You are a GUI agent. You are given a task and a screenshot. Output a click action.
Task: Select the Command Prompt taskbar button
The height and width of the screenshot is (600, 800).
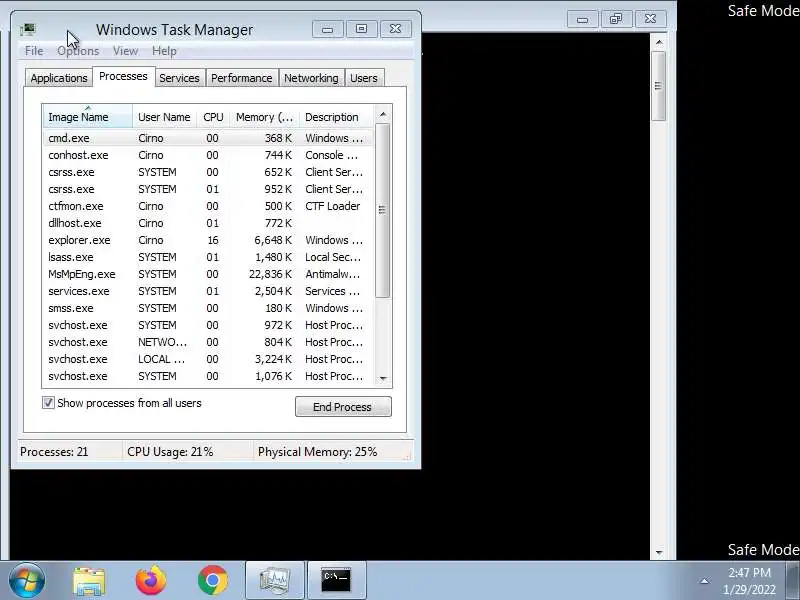tap(336, 580)
